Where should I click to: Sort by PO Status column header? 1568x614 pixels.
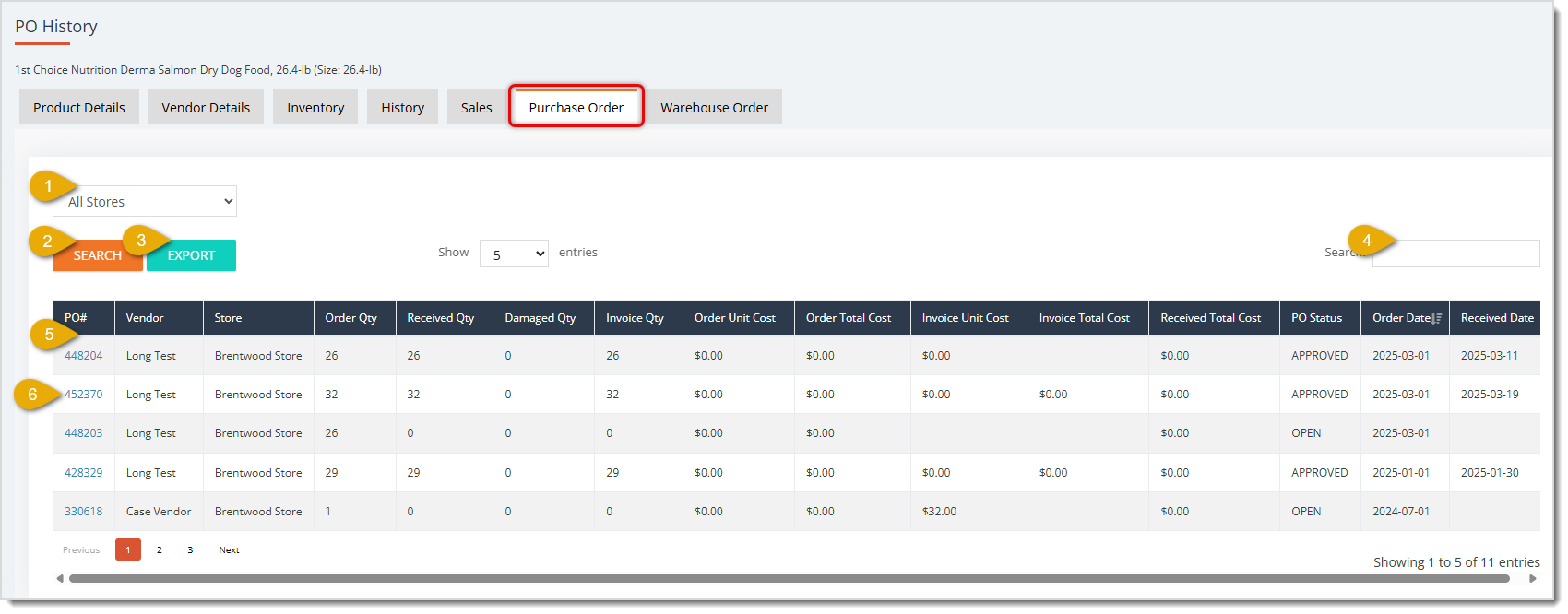tap(1320, 318)
